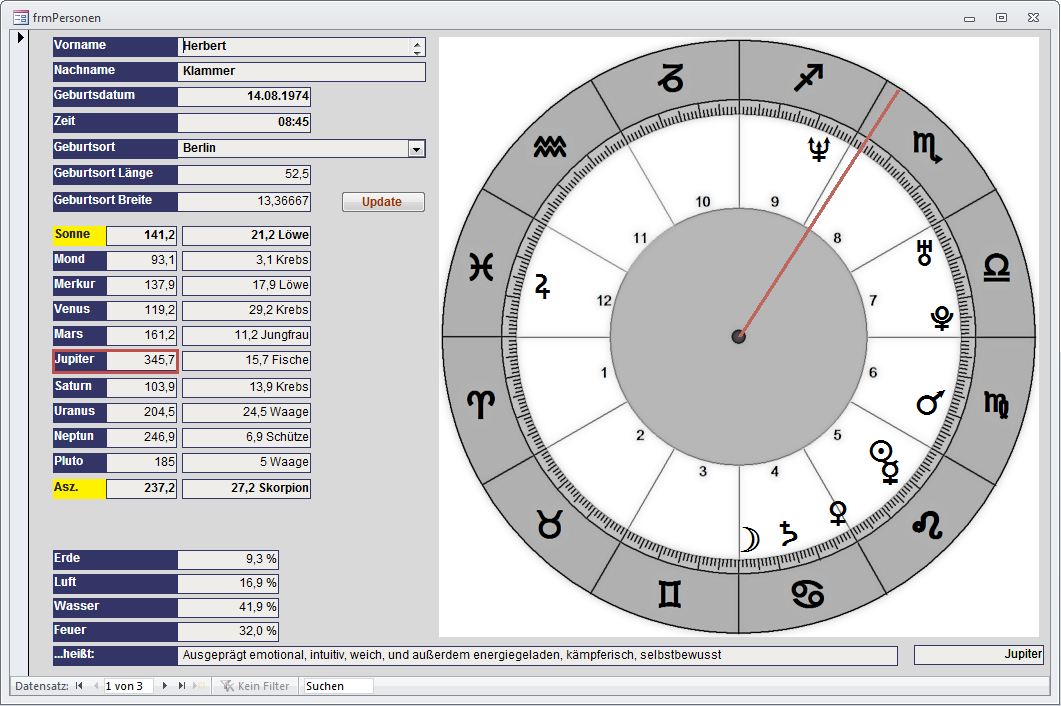Jump to the first record in navigator
Screen dimensions: 1061x706
click(x=79, y=686)
